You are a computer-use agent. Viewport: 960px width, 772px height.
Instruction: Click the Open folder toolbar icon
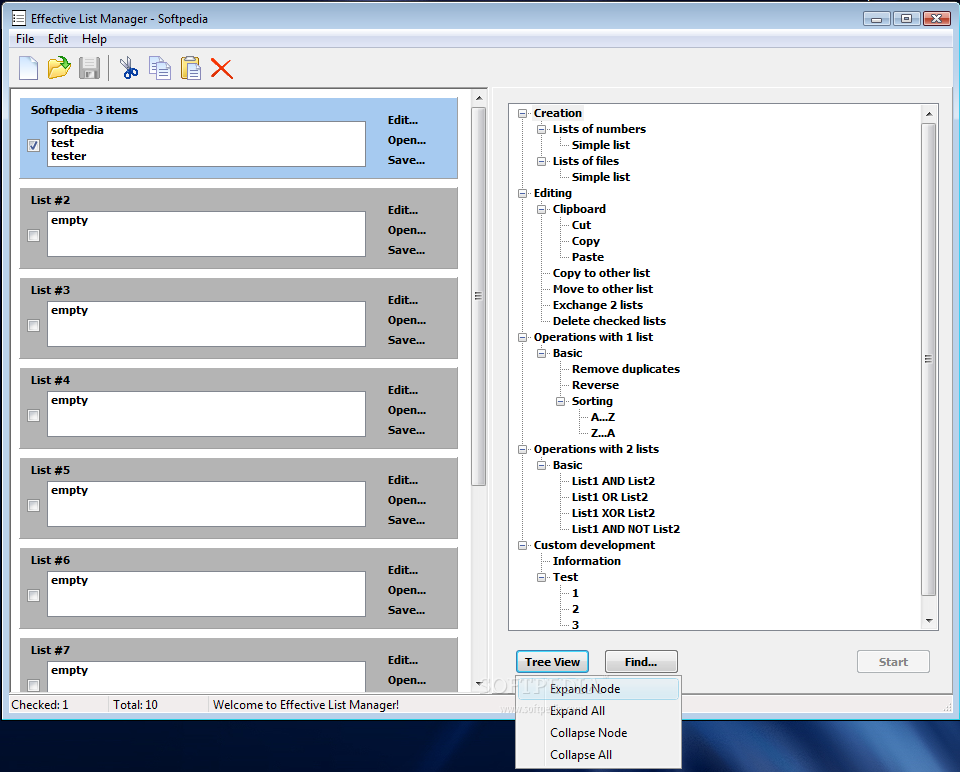tap(59, 68)
